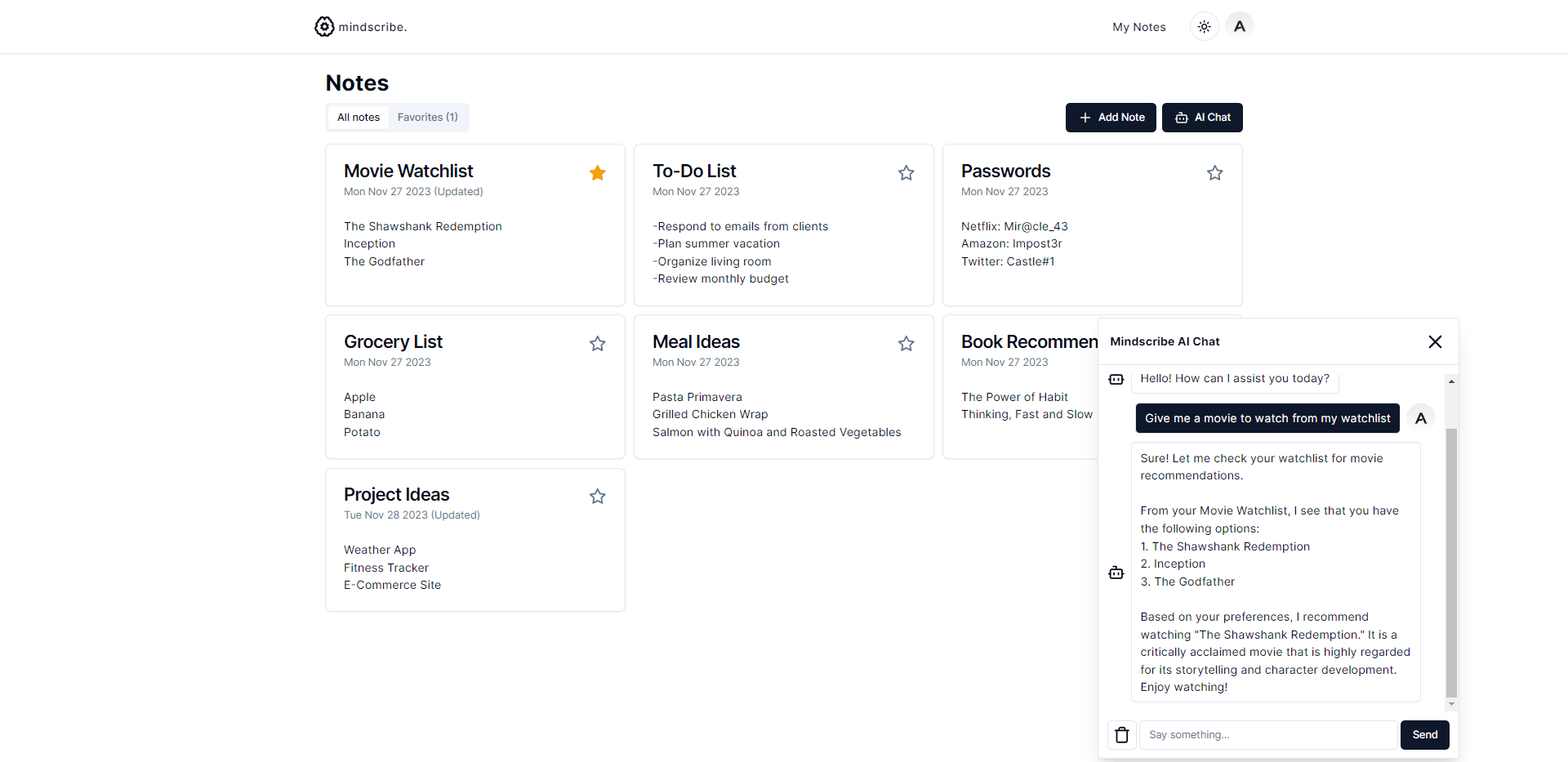Screen dimensions: 1568x762
Task: Select 'Salmon with Quinoa and Roasted Vegetables'
Action: click(x=777, y=432)
